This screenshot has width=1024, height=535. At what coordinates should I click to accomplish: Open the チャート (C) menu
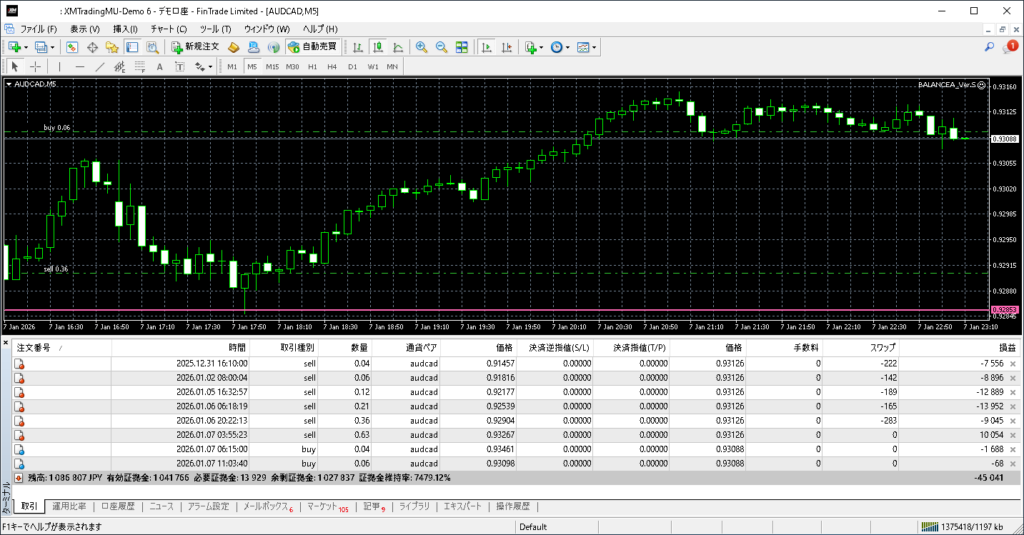168,29
